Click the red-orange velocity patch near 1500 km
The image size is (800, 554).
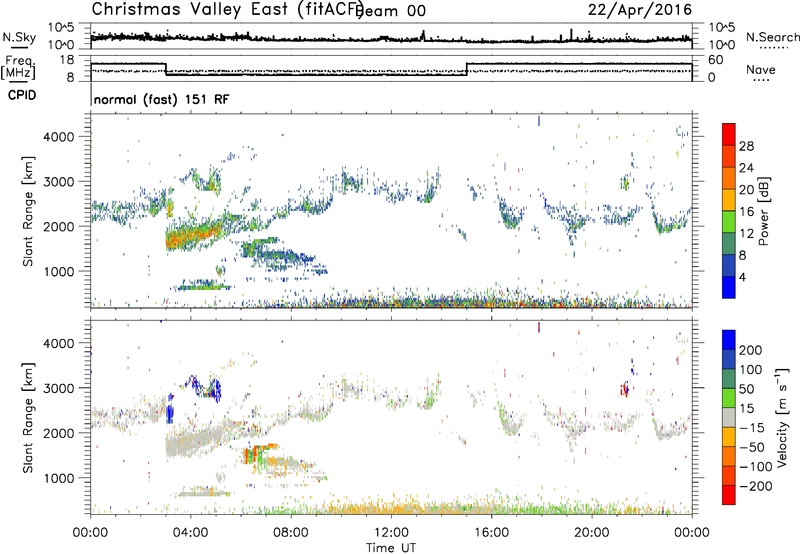coord(250,454)
